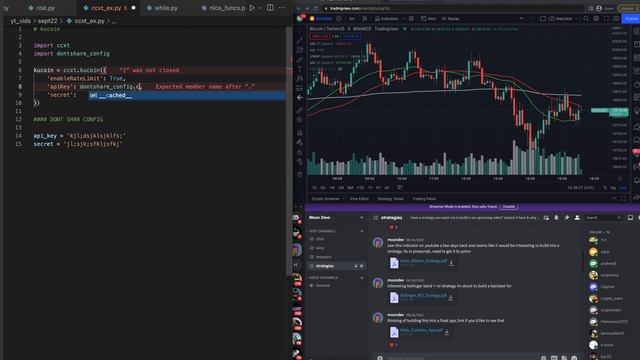This screenshot has height=360, width=640.
Task: Open the Pine Editor tab
Action: [360, 199]
